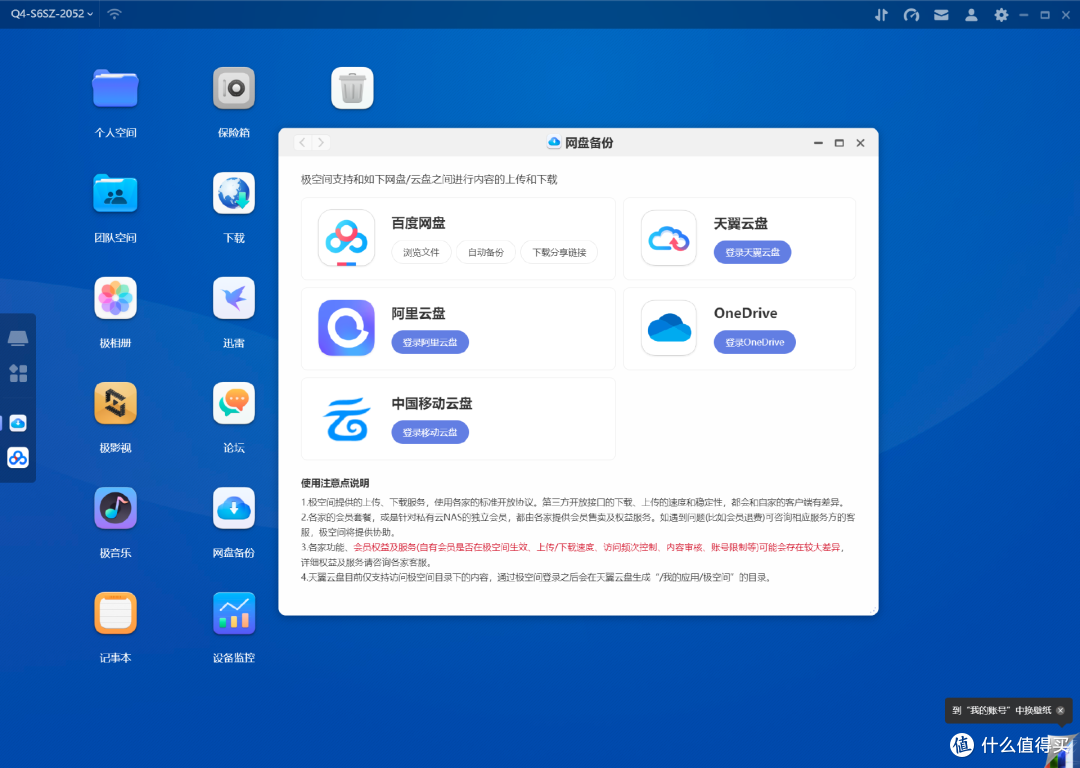Open the 极影视 video app icon

[116, 404]
